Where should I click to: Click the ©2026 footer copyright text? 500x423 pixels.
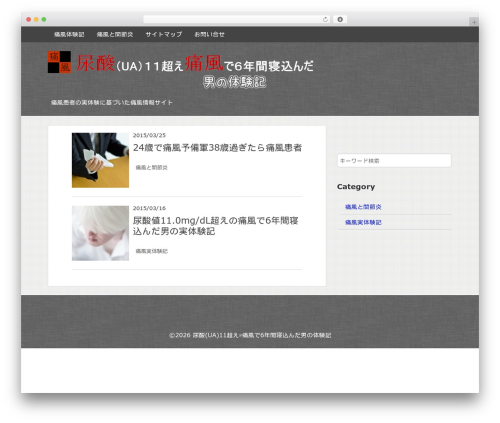point(250,335)
